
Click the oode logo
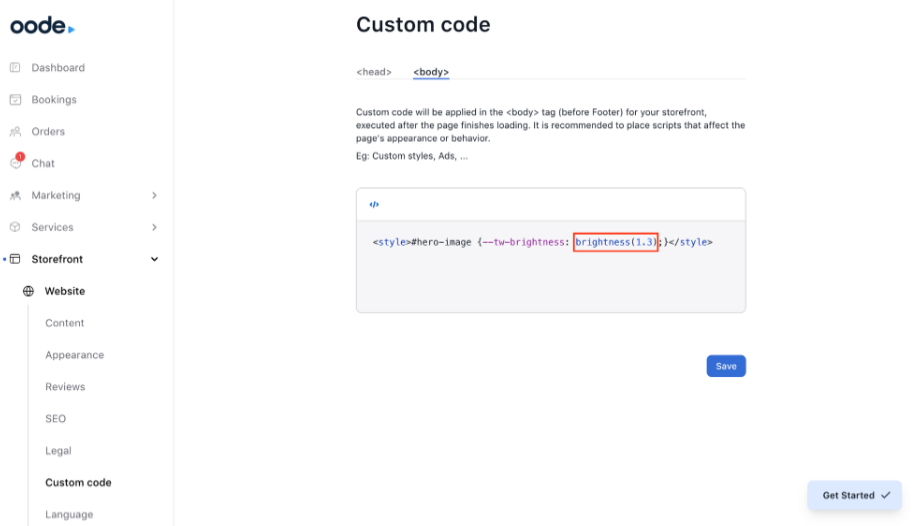[x=42, y=26]
